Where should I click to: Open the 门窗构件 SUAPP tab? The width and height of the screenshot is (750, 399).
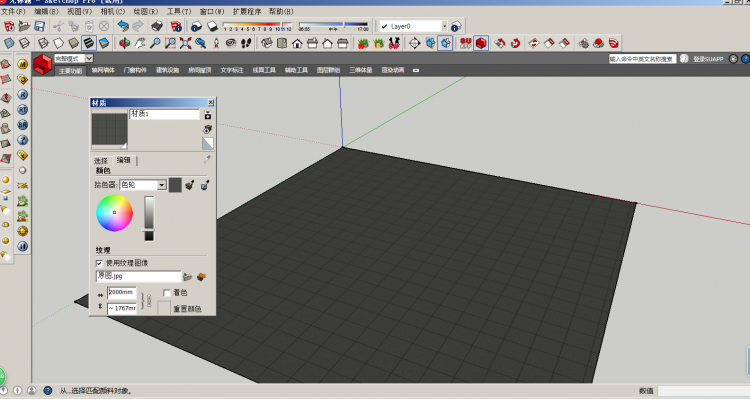(x=135, y=70)
